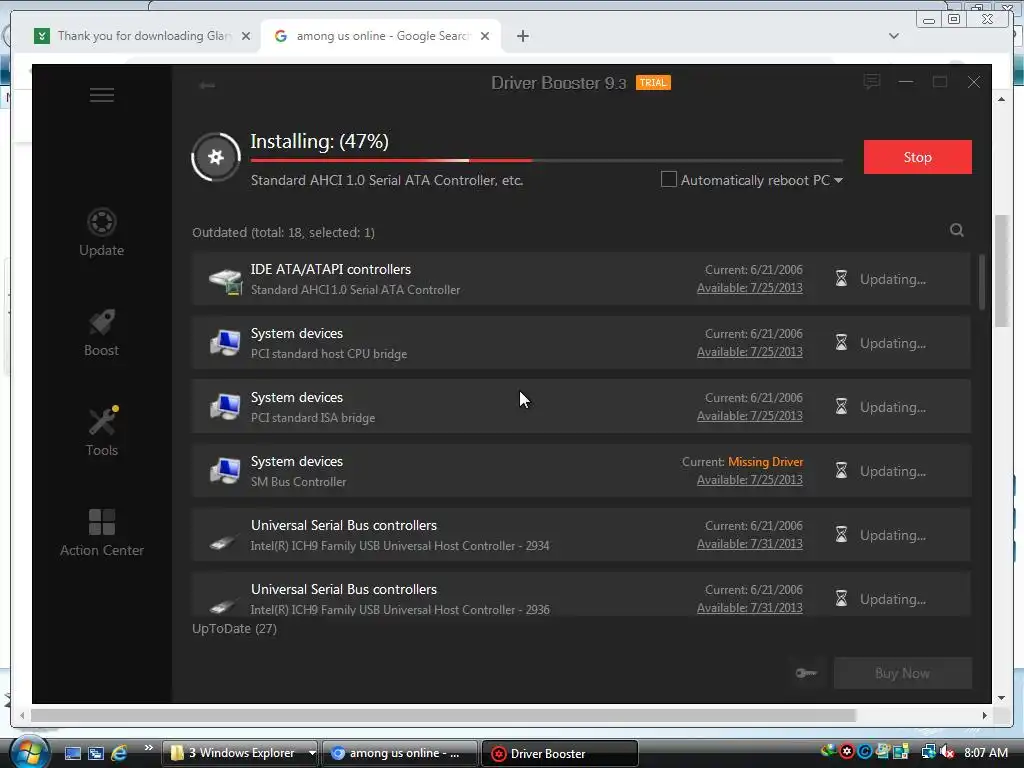
Task: Enable the Automatically reboot PC checkbox
Action: point(669,179)
